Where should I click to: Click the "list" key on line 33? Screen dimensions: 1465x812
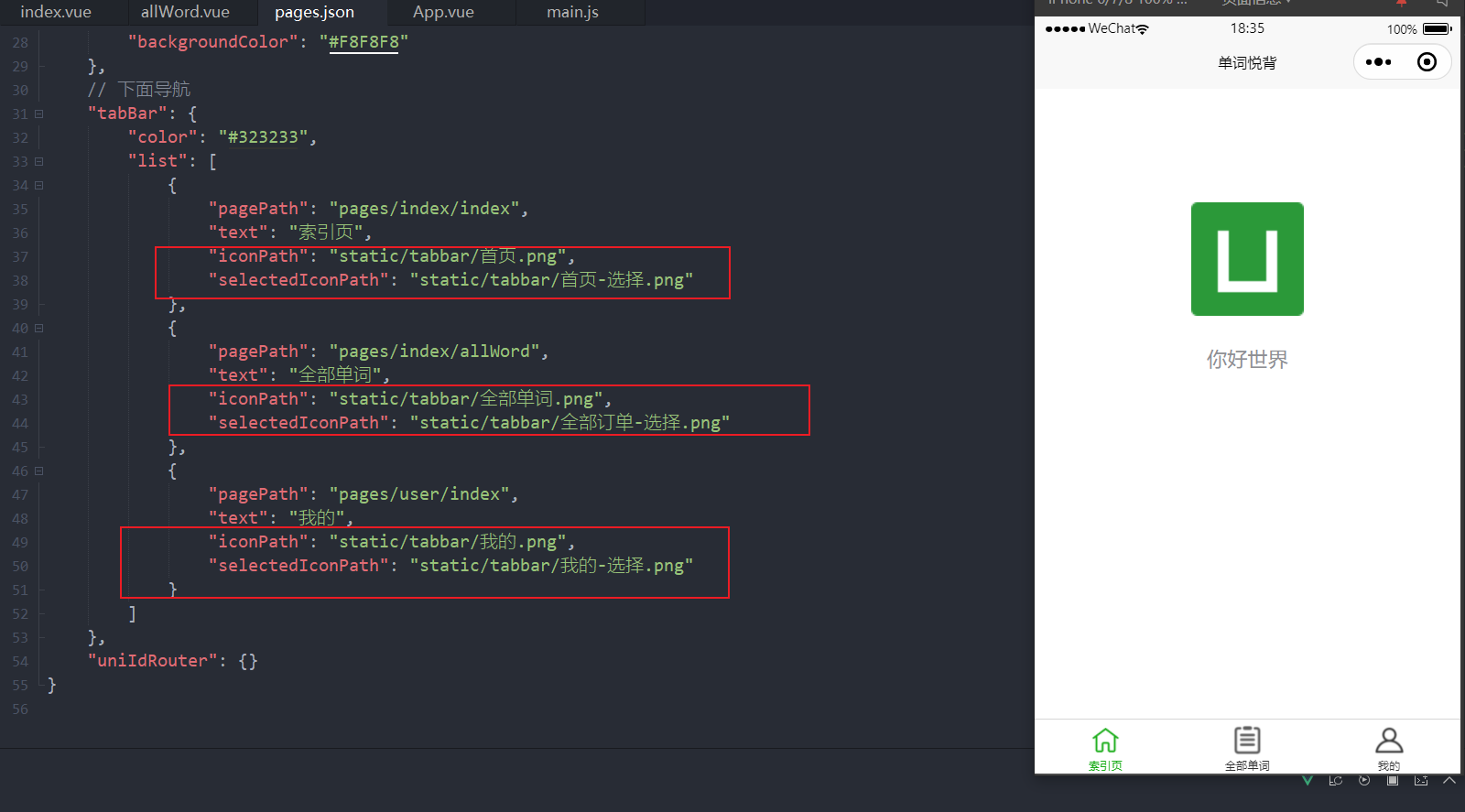tap(157, 161)
